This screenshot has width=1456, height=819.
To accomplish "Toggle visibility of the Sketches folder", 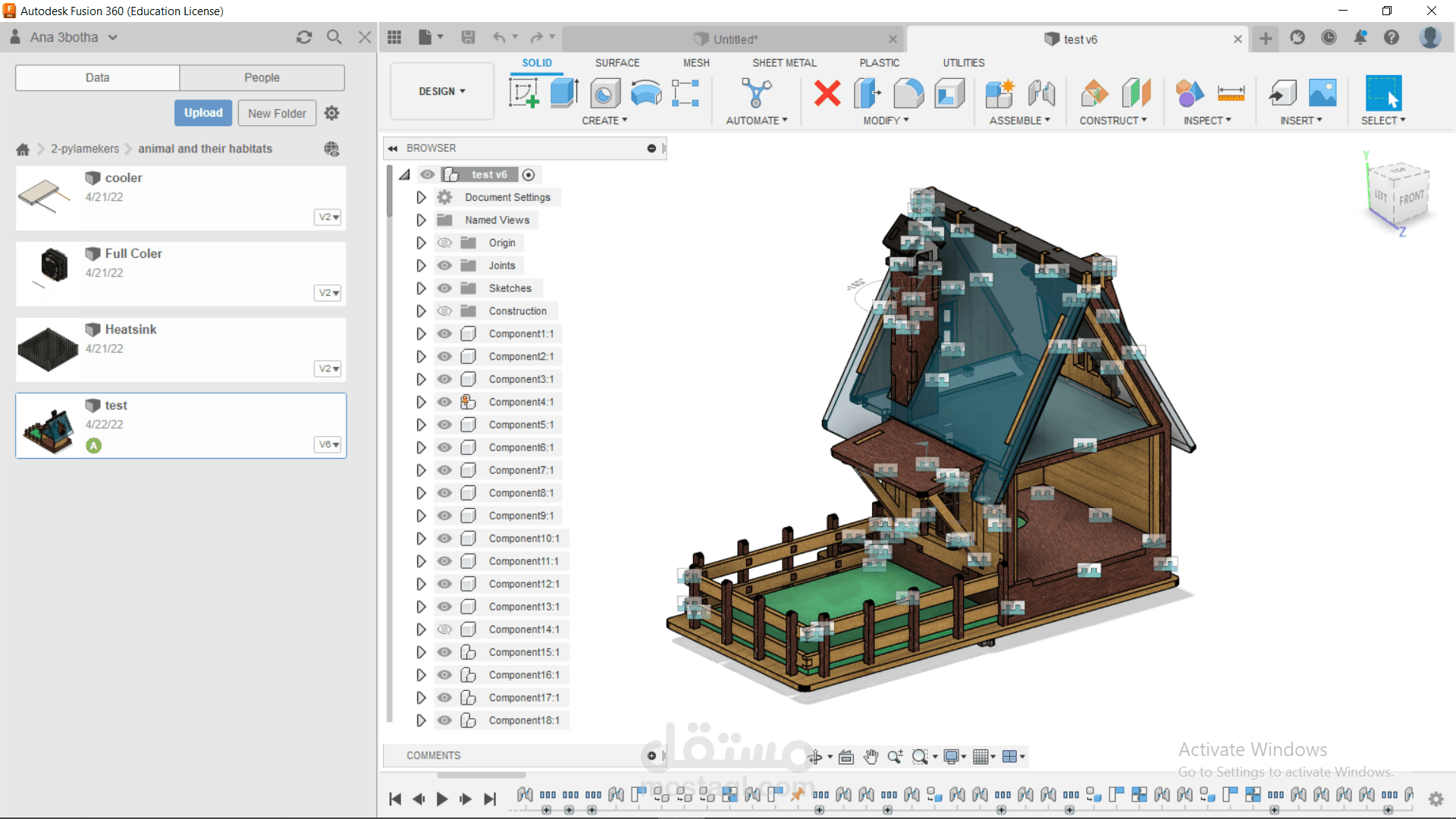I will tap(445, 288).
